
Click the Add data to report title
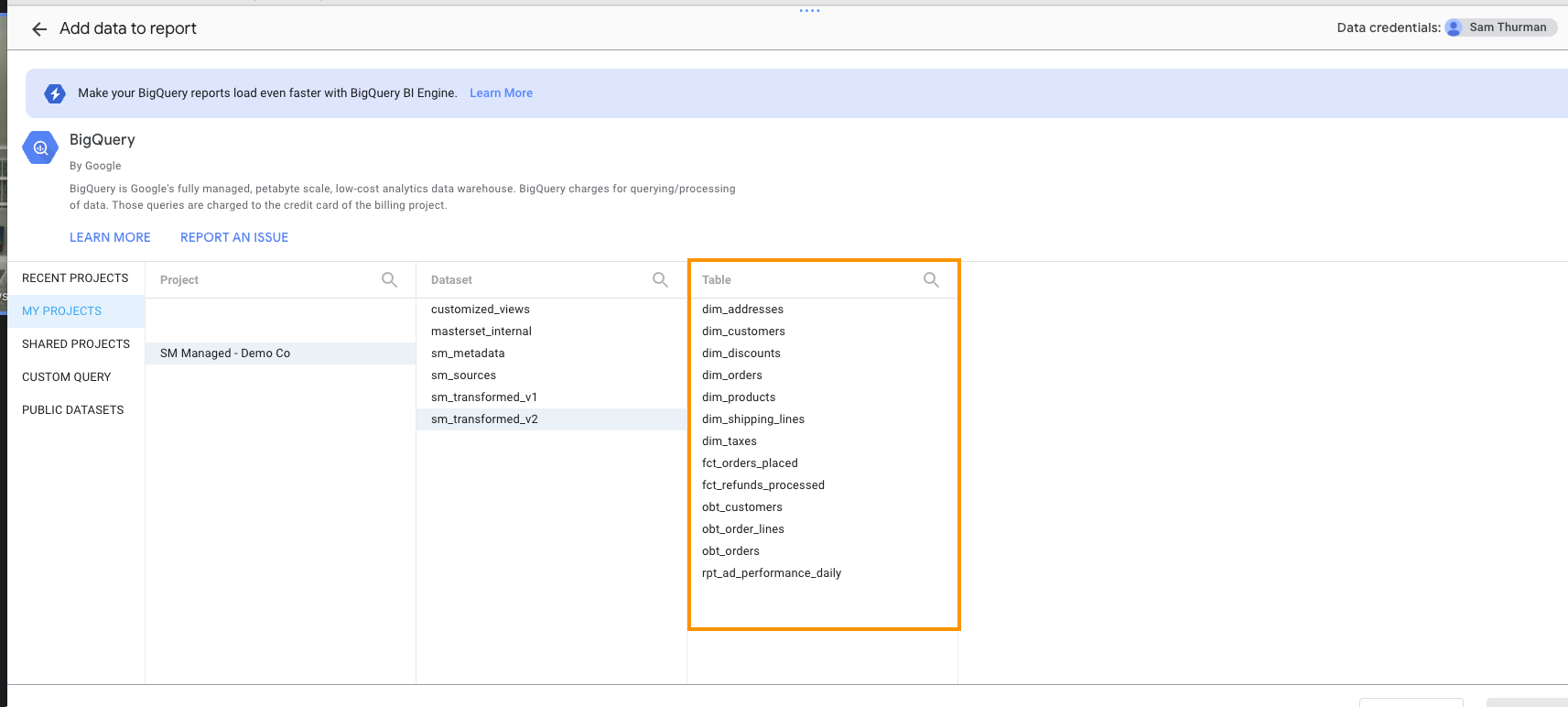128,28
